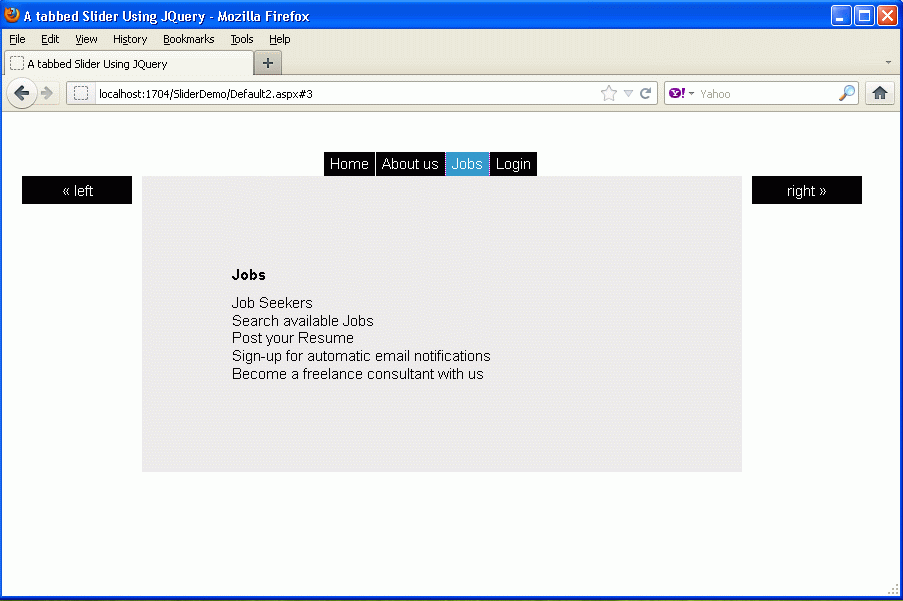Image resolution: width=903 pixels, height=601 pixels.
Task: Minimize the Firefox window
Action: [x=841, y=16]
